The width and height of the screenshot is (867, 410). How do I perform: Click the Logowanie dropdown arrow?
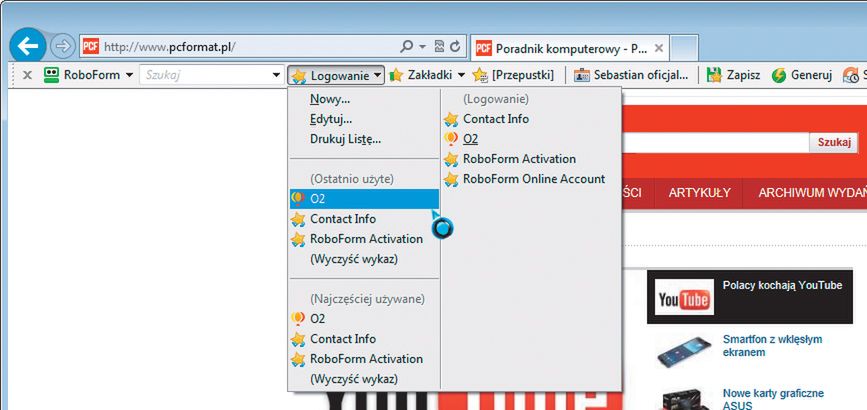point(378,75)
